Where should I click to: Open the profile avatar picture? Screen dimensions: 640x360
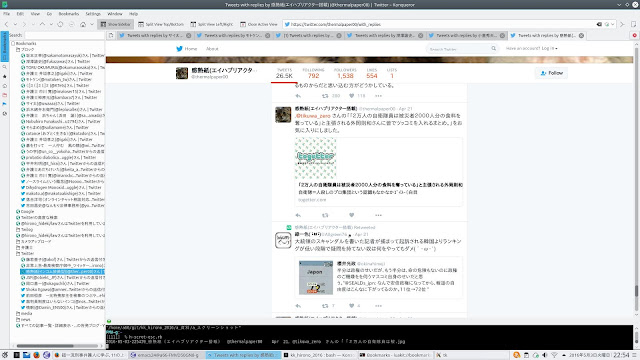(182, 73)
